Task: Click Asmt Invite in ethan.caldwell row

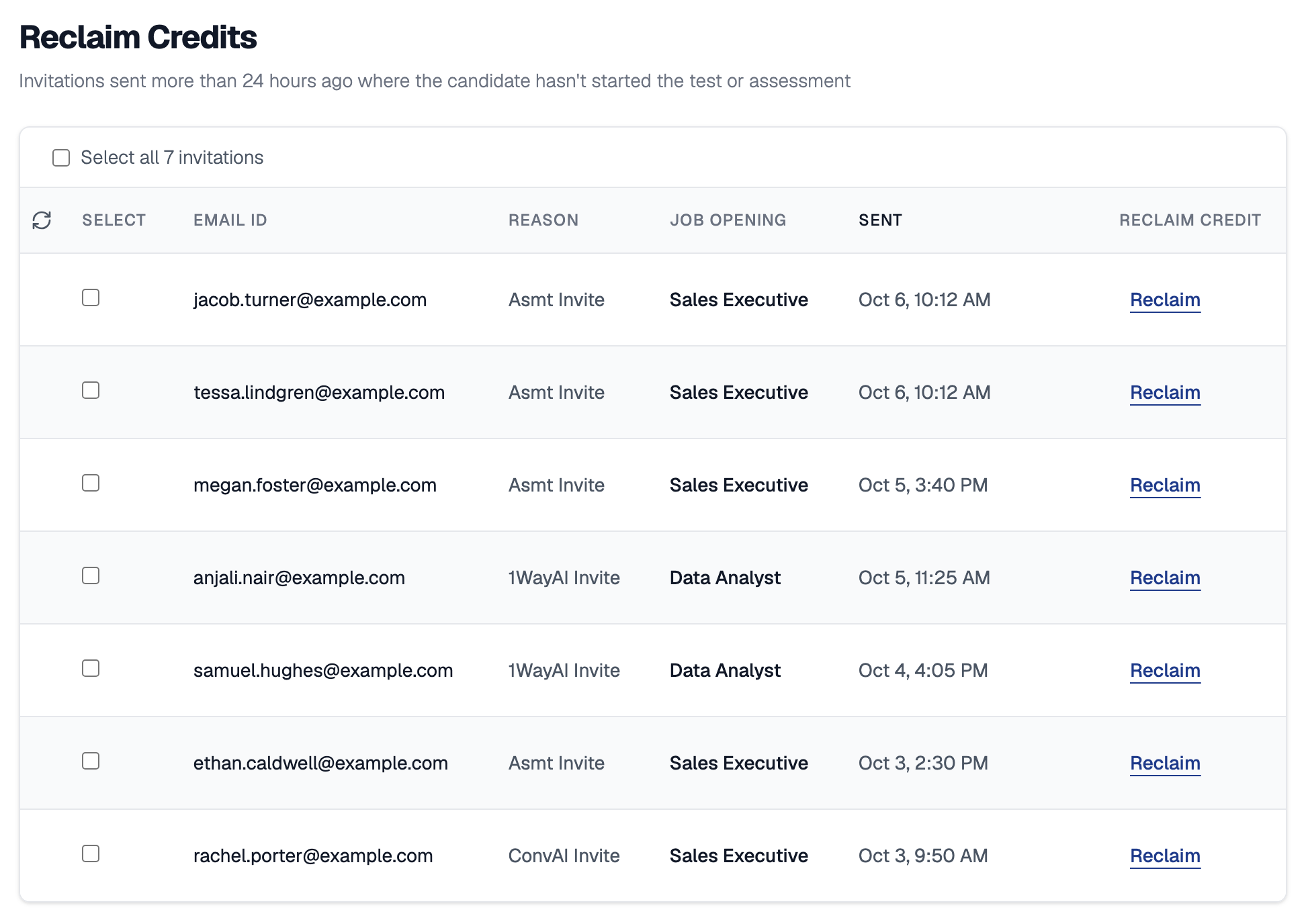Action: click(x=556, y=763)
